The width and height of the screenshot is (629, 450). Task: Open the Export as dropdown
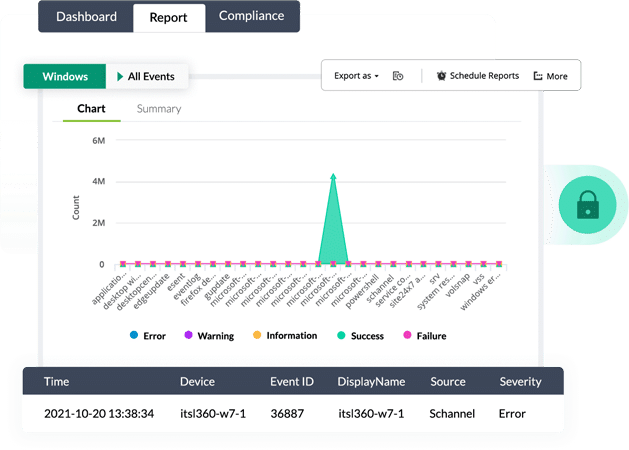356,76
